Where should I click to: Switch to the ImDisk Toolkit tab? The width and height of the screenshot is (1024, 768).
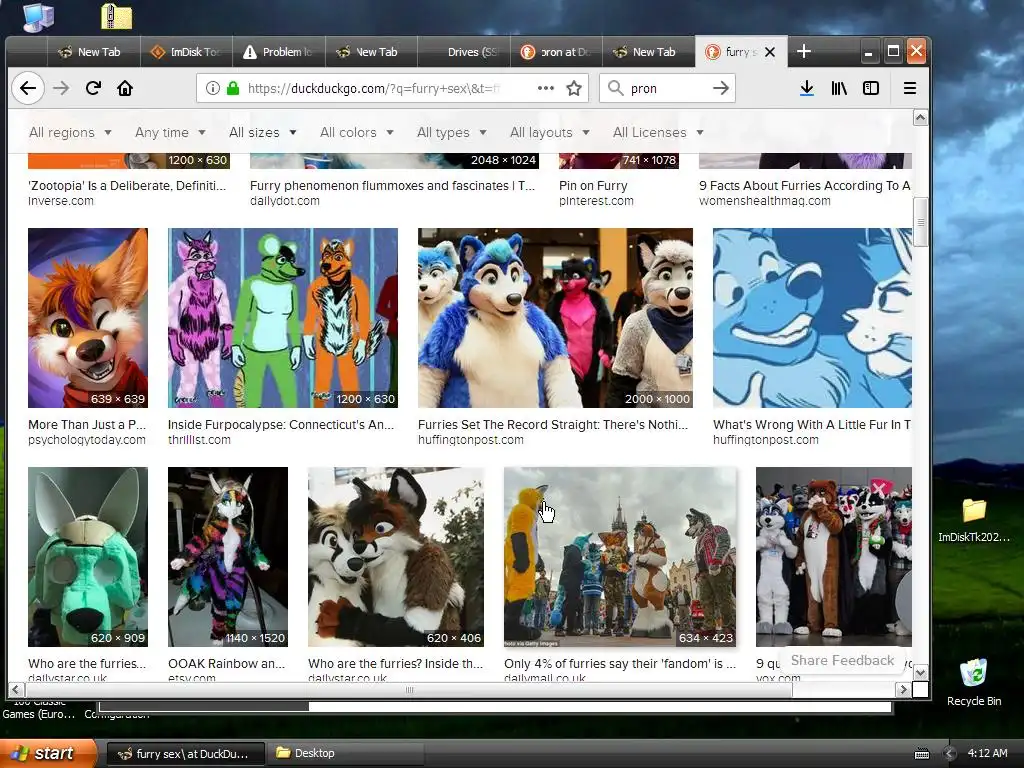click(186, 52)
